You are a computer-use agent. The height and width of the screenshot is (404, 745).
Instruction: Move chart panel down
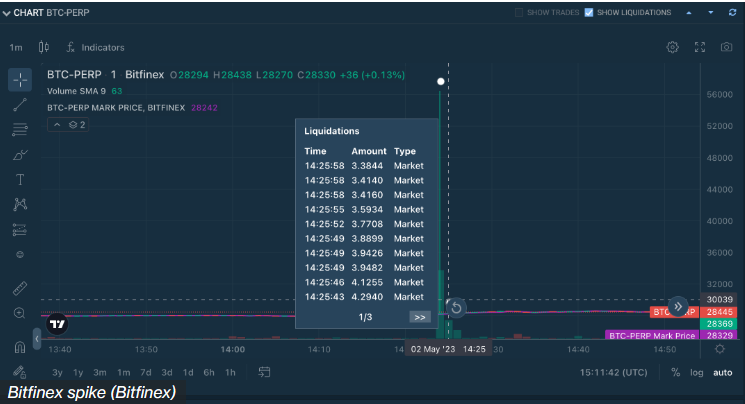coord(711,13)
